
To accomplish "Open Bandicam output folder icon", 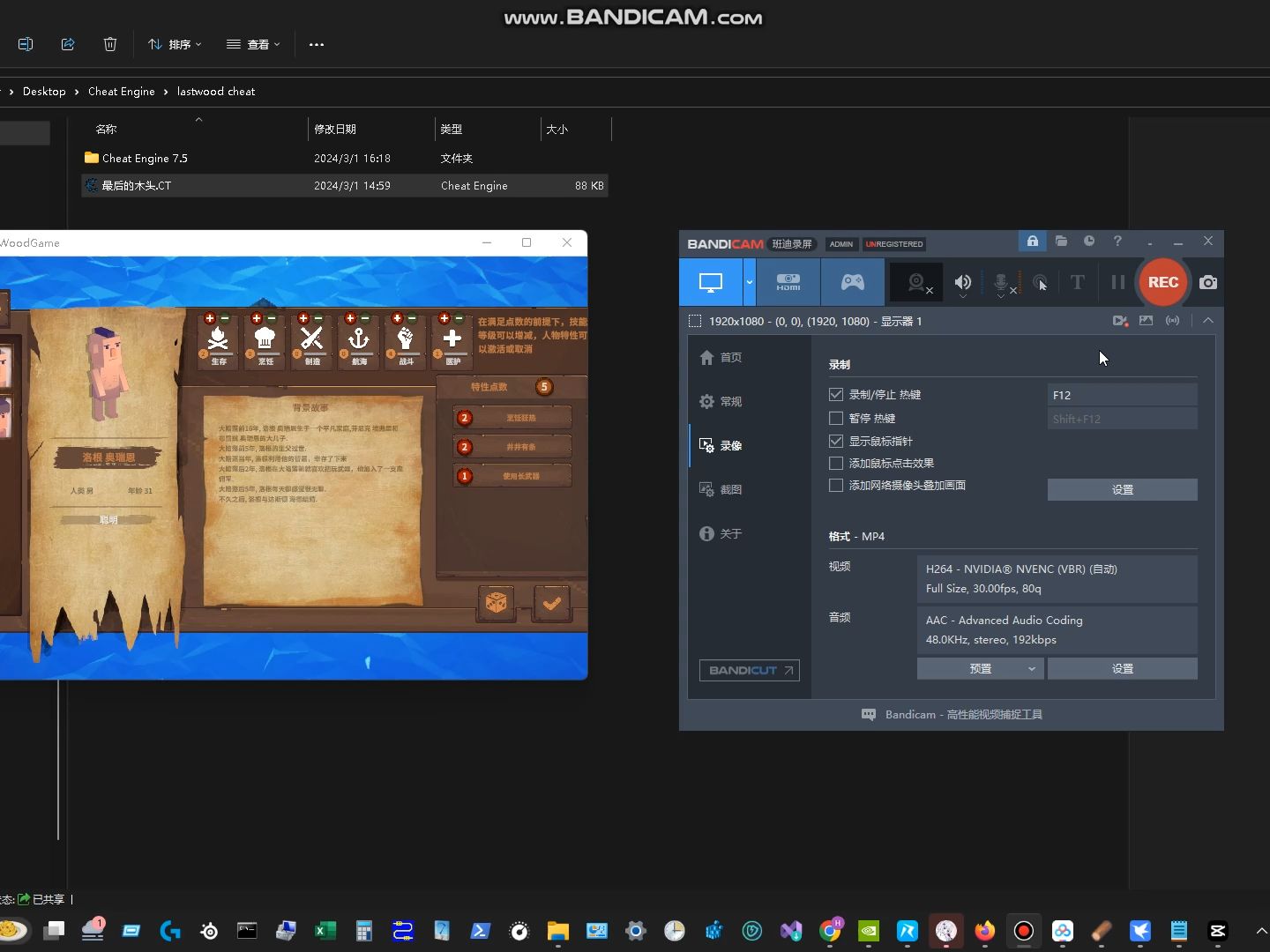I will coord(1061,241).
